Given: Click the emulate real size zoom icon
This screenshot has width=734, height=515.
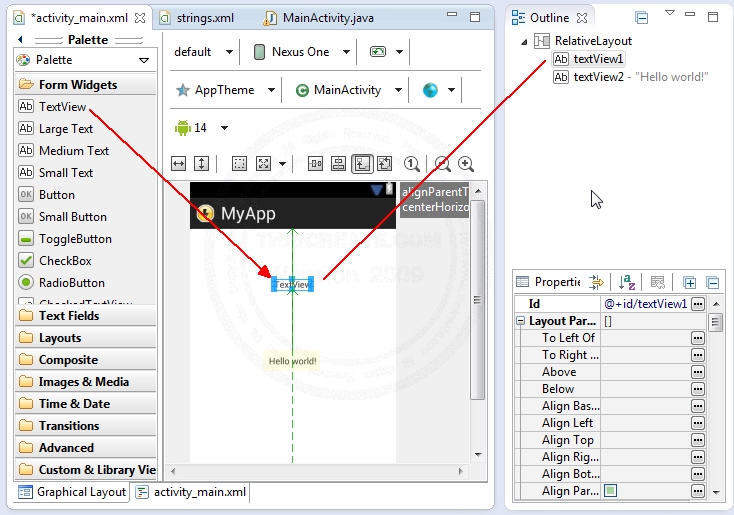Looking at the screenshot, I should (316, 163).
